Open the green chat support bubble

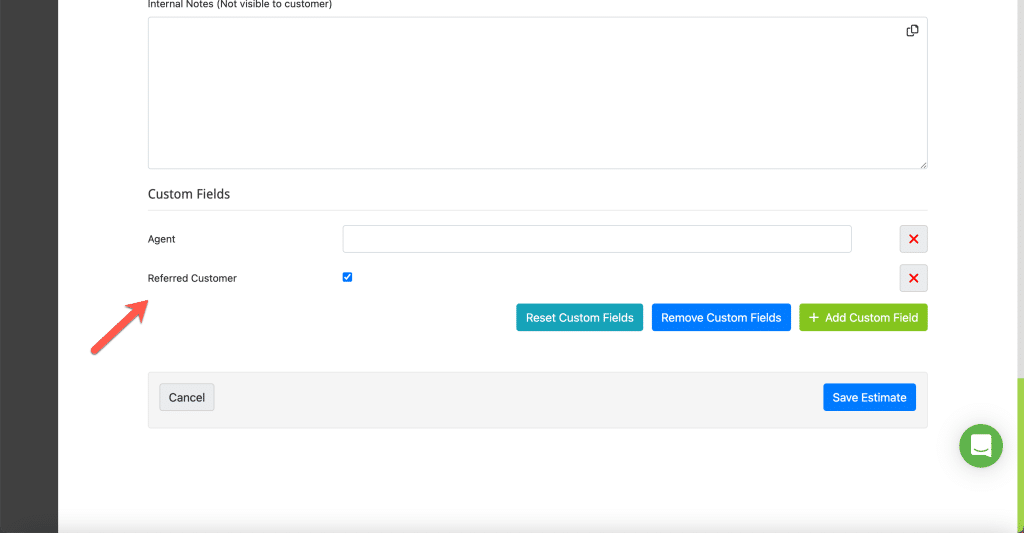tap(981, 446)
